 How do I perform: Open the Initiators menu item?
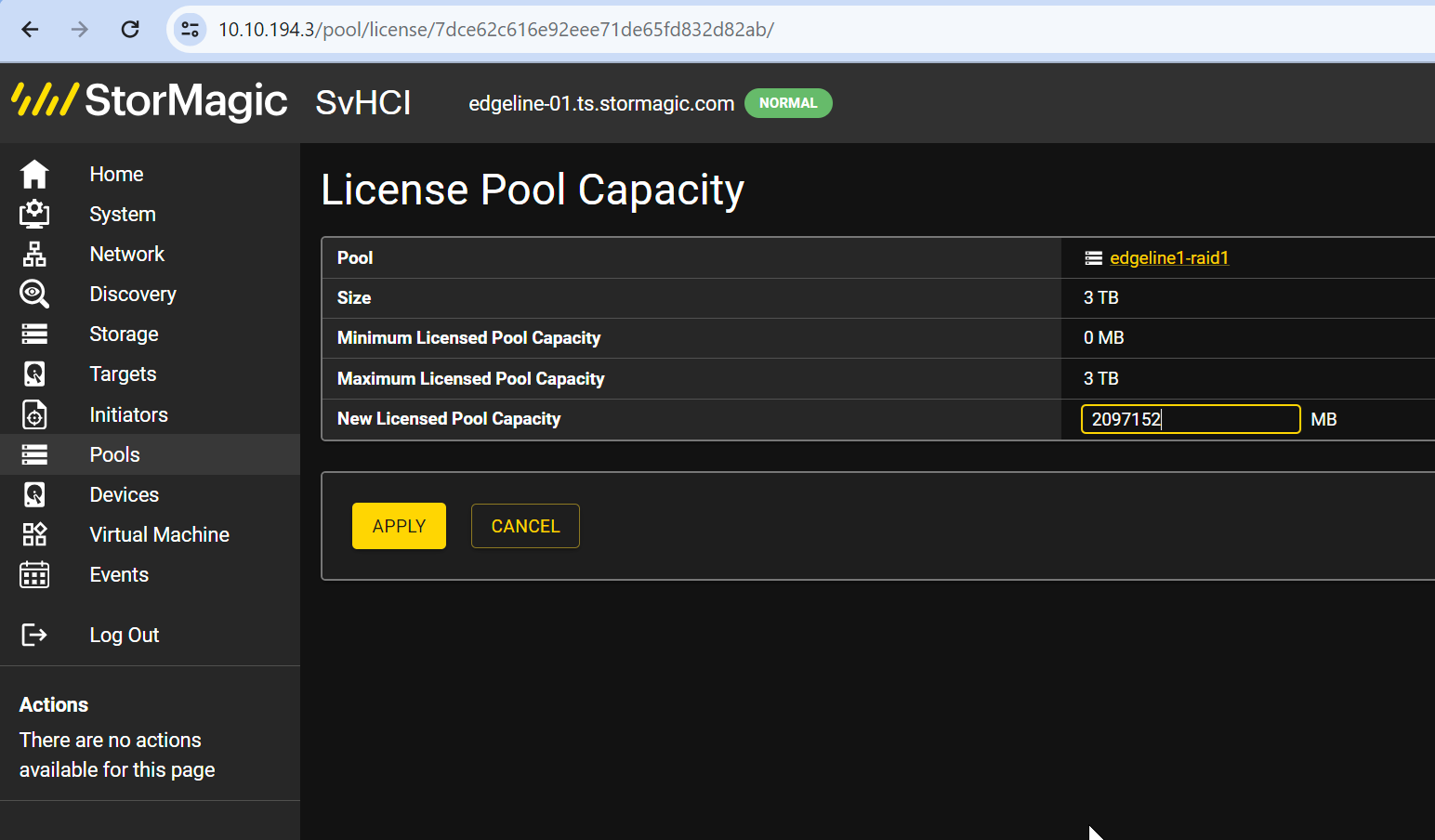click(128, 414)
